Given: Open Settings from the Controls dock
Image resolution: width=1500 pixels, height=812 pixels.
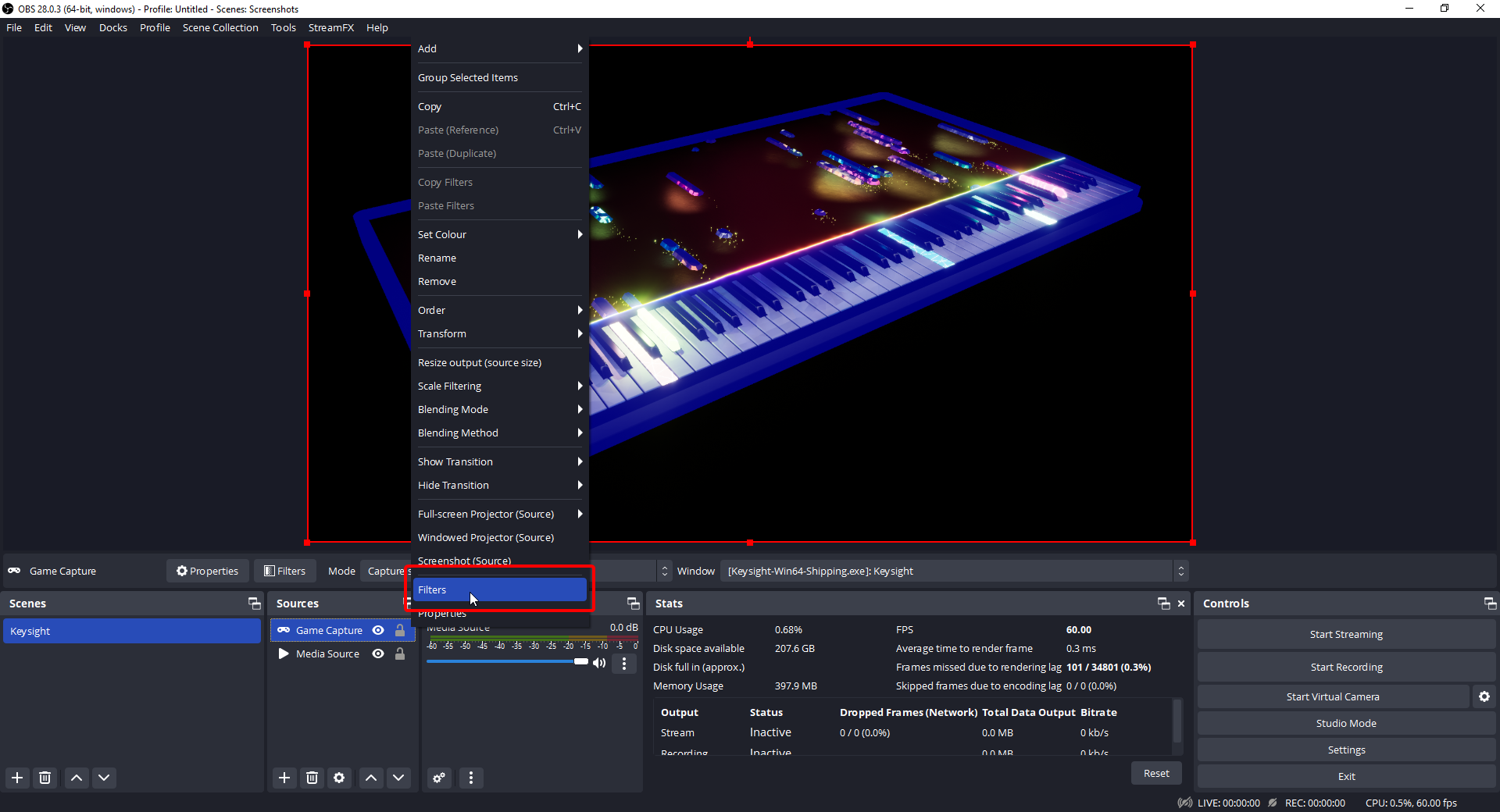Looking at the screenshot, I should 1346,750.
